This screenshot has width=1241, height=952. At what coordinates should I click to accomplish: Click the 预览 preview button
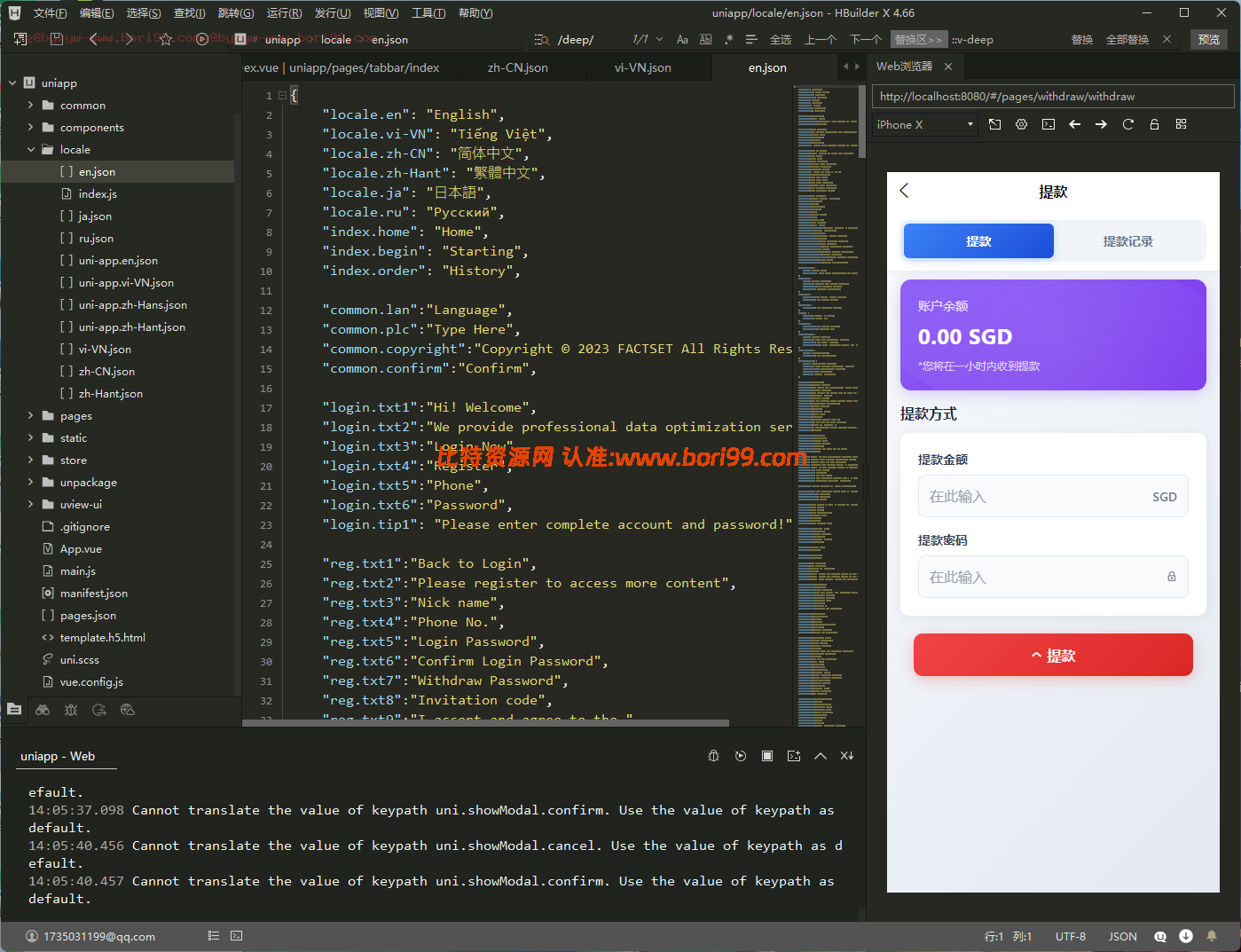(x=1209, y=40)
